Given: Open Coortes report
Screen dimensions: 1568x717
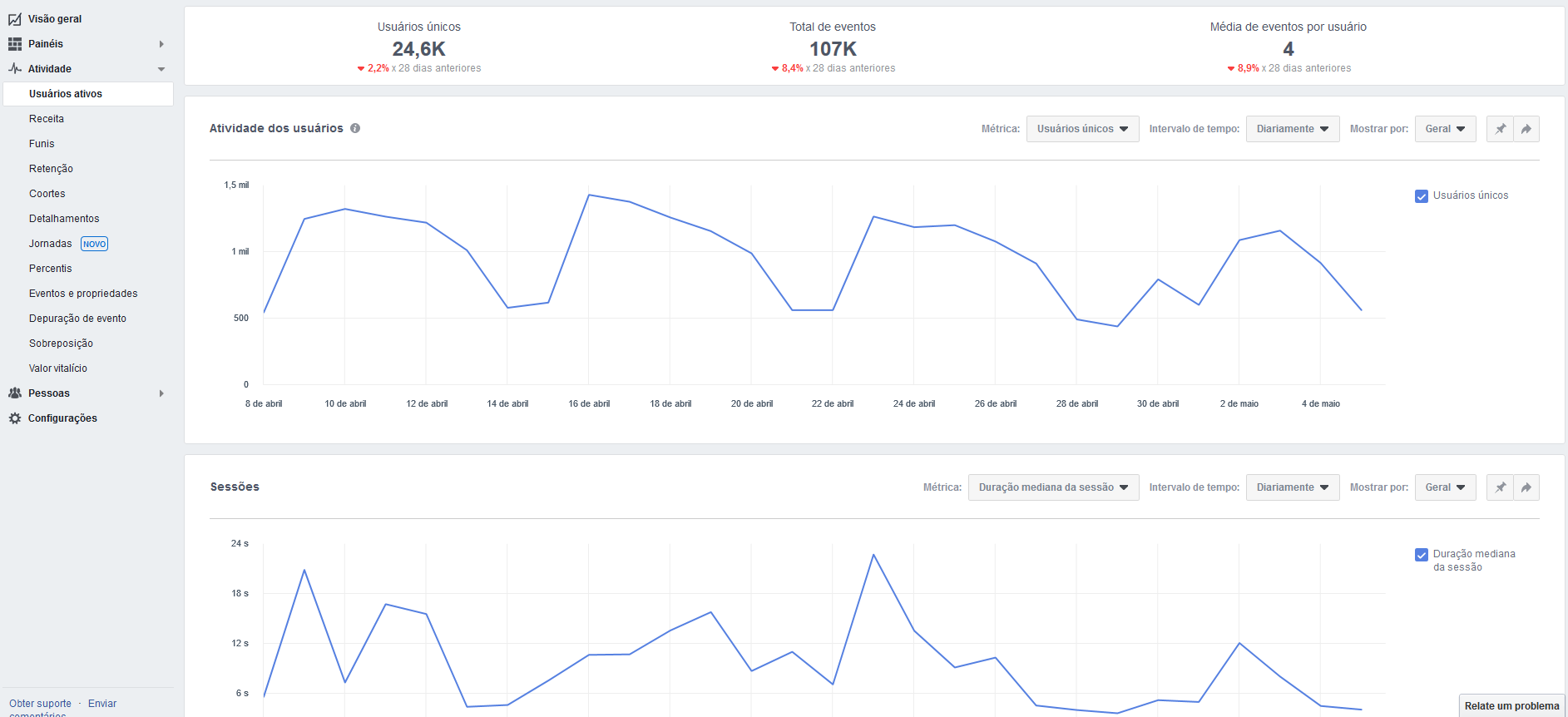Looking at the screenshot, I should (47, 194).
